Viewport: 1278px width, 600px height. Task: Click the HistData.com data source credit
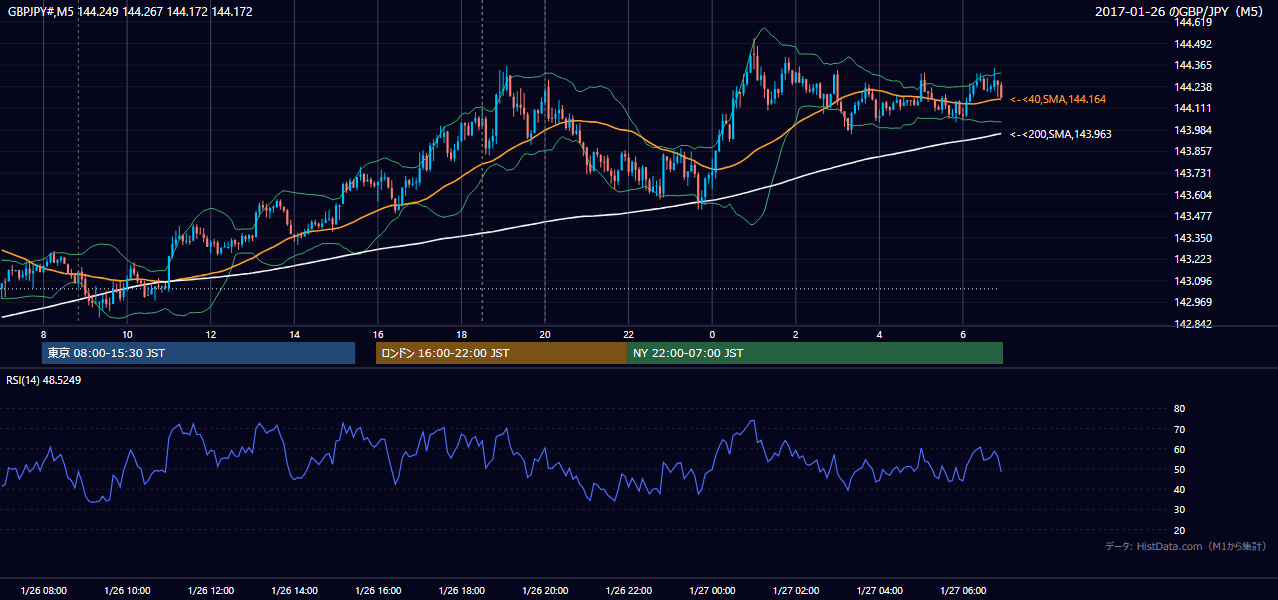[1186, 546]
